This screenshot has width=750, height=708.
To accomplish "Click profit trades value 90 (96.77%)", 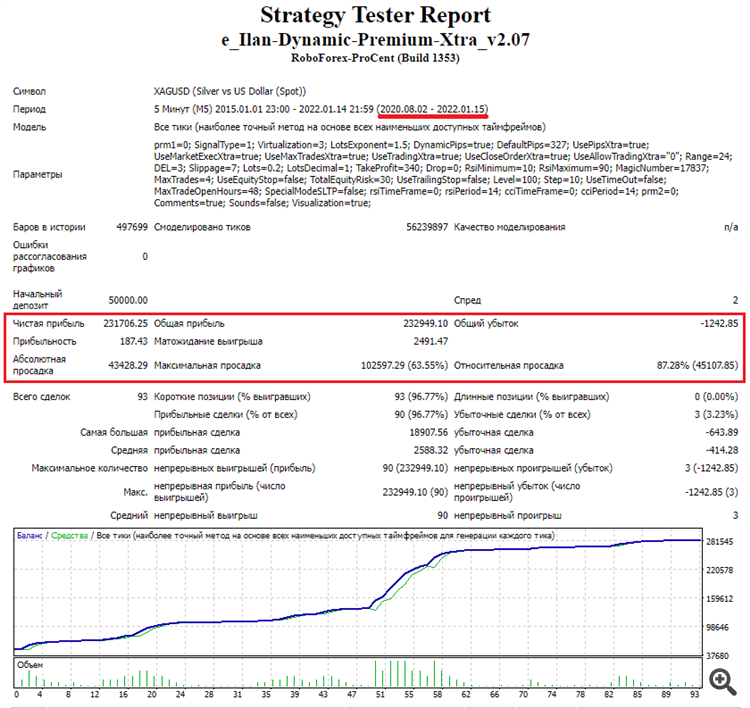I will click(x=421, y=414).
